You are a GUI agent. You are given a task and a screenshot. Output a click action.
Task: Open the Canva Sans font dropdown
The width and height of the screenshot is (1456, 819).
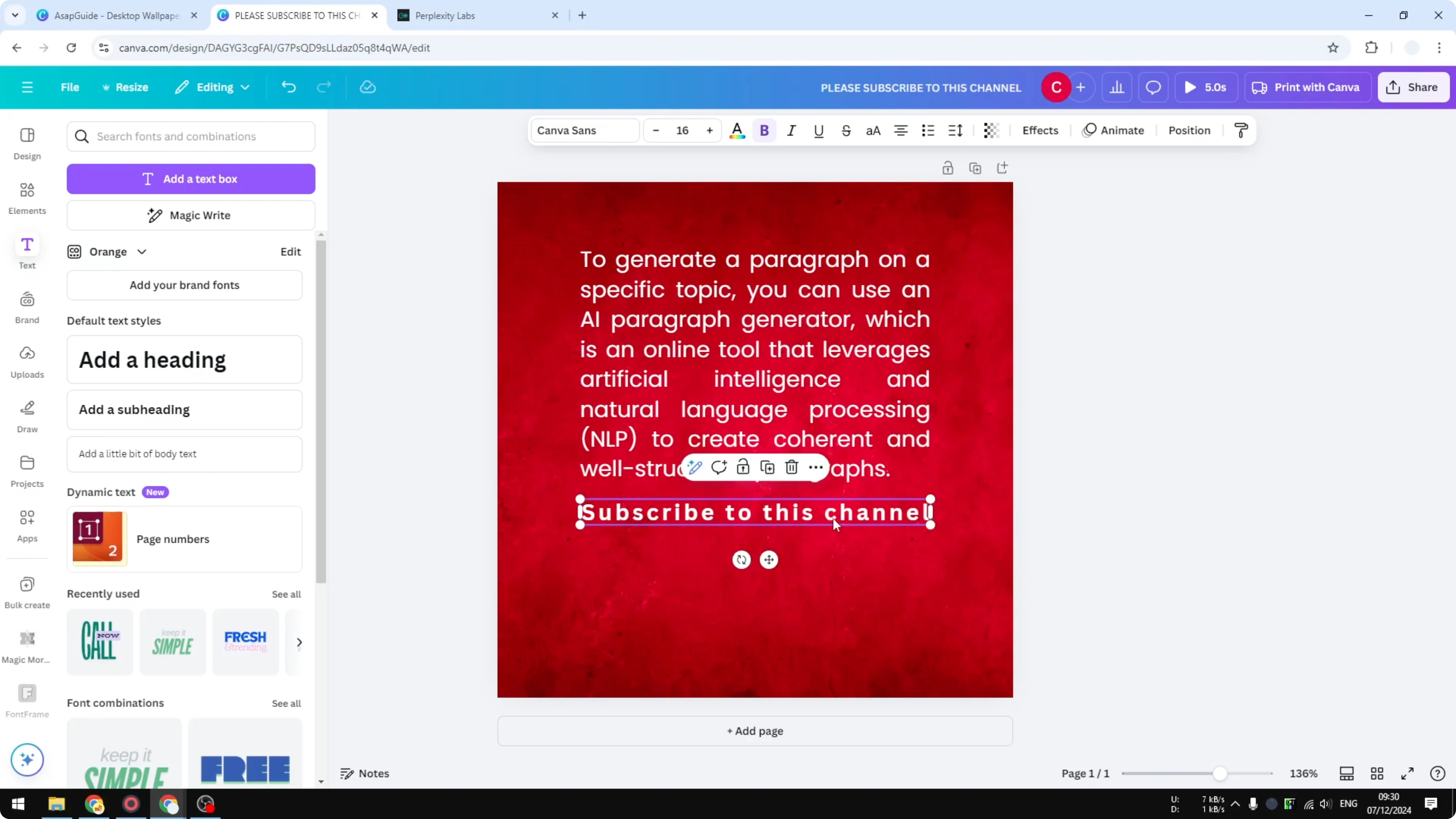pyautogui.click(x=584, y=130)
